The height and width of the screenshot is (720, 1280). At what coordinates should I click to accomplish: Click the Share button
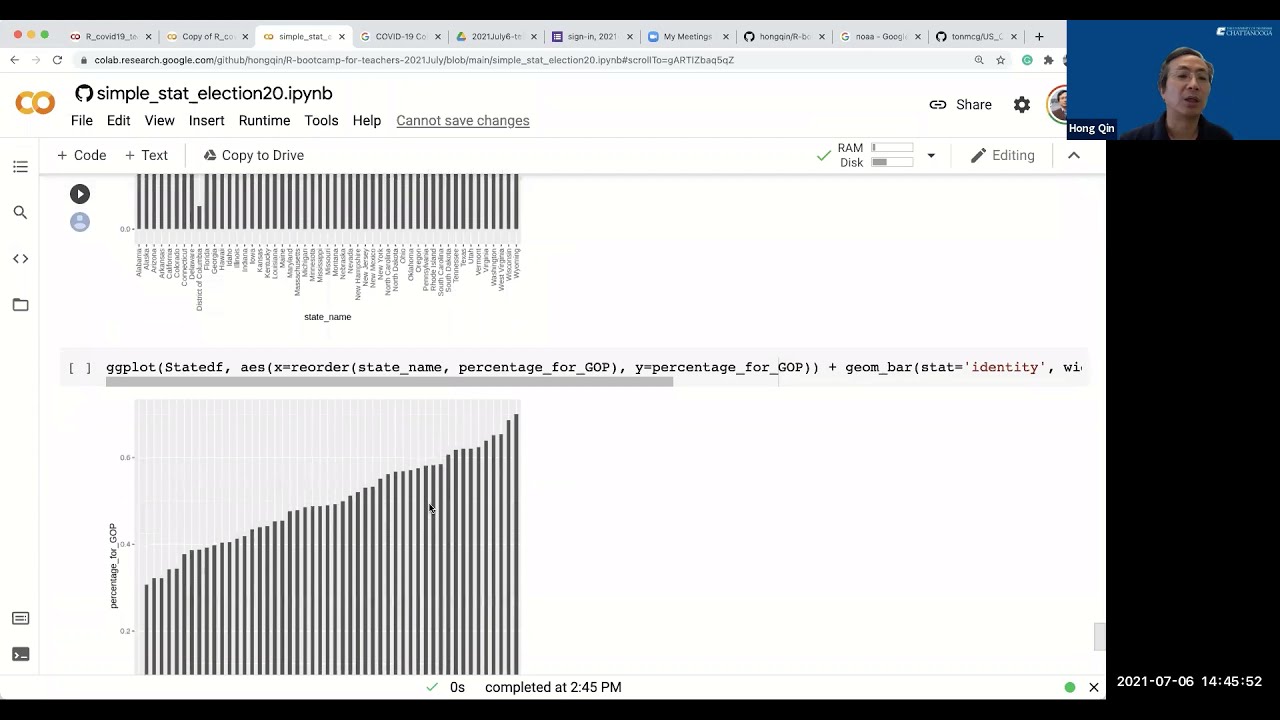pyautogui.click(x=961, y=105)
